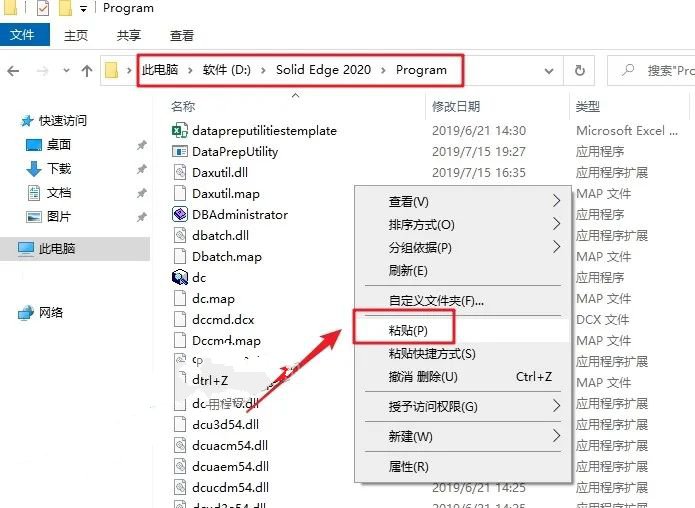Click the search Program input field
The image size is (695, 508).
click(x=651, y=70)
